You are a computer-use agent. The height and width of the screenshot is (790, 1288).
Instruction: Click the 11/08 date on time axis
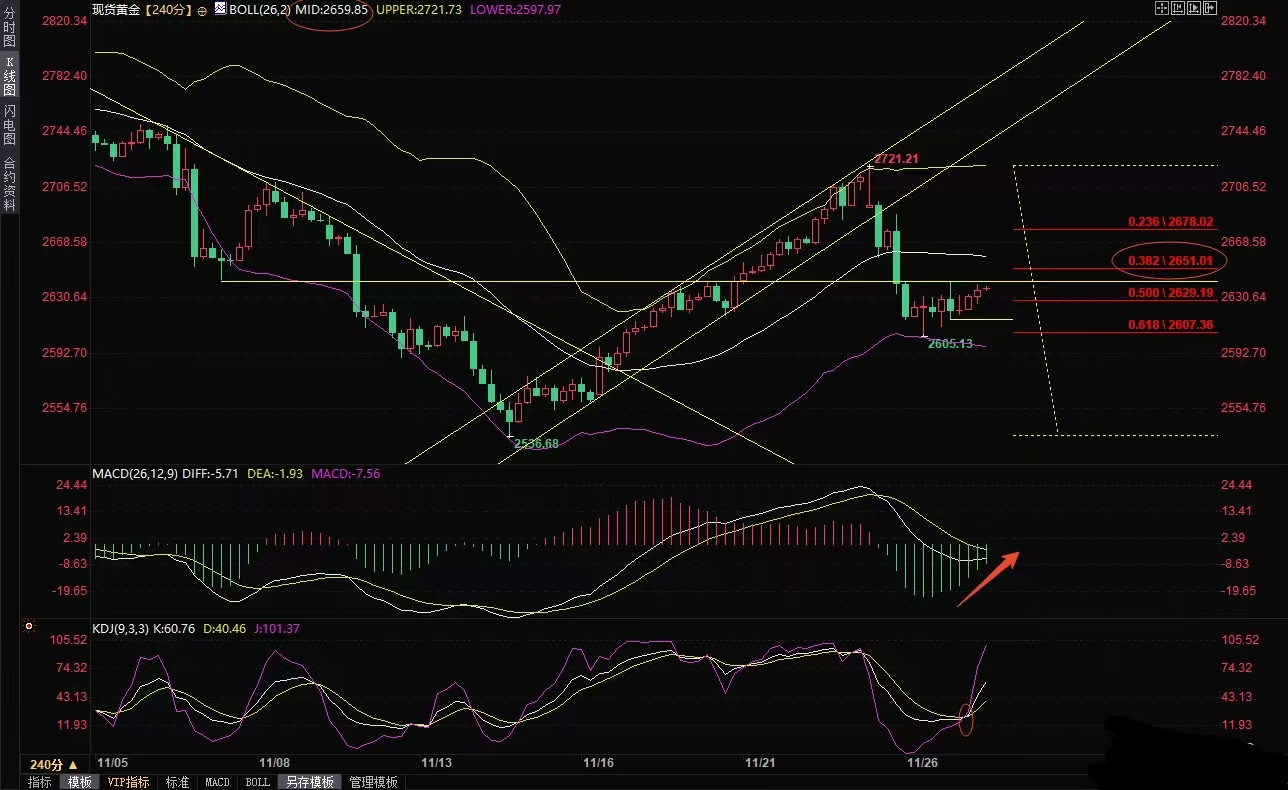(x=275, y=762)
